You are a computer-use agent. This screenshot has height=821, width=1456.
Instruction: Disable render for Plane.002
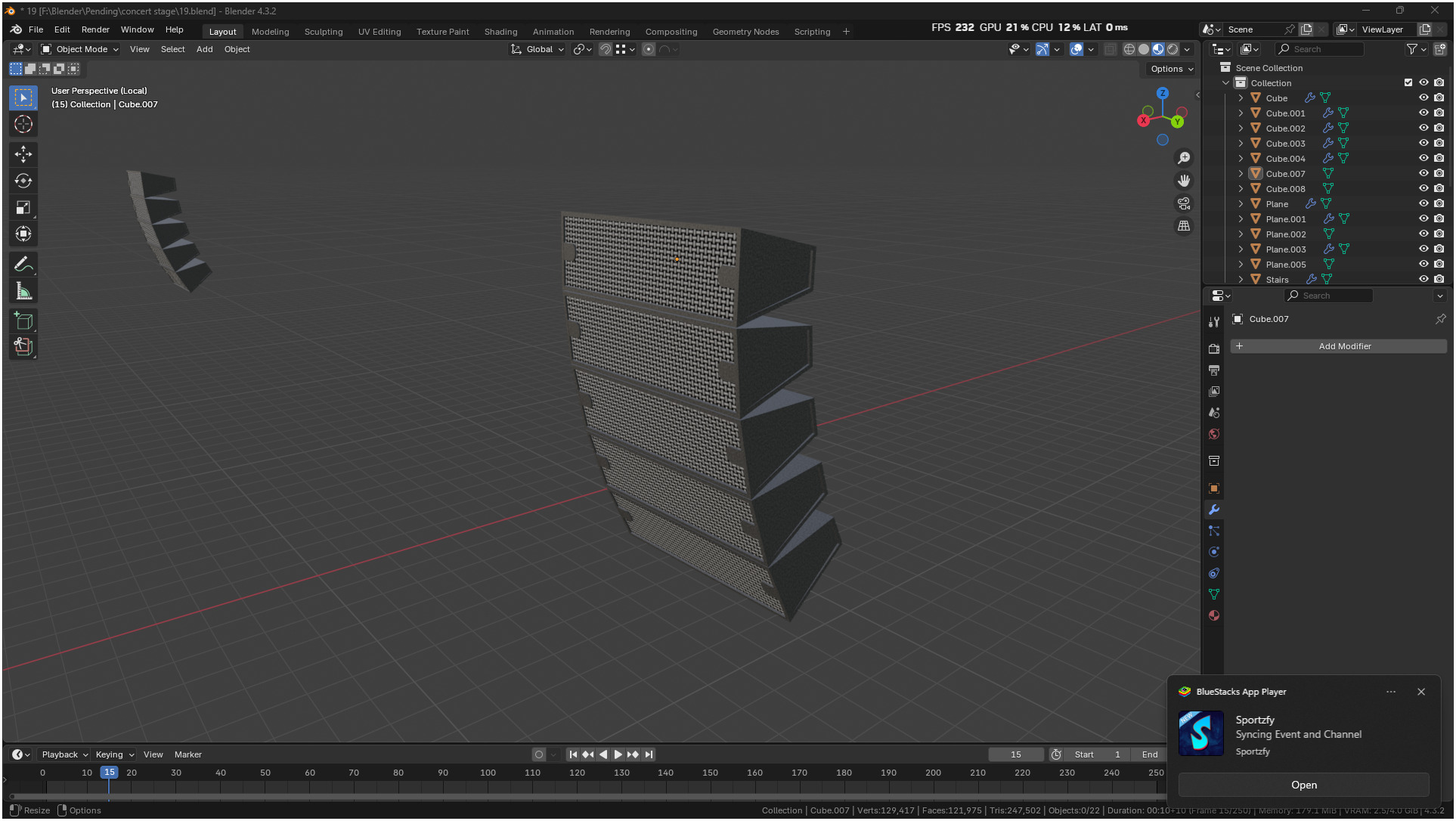coord(1439,234)
